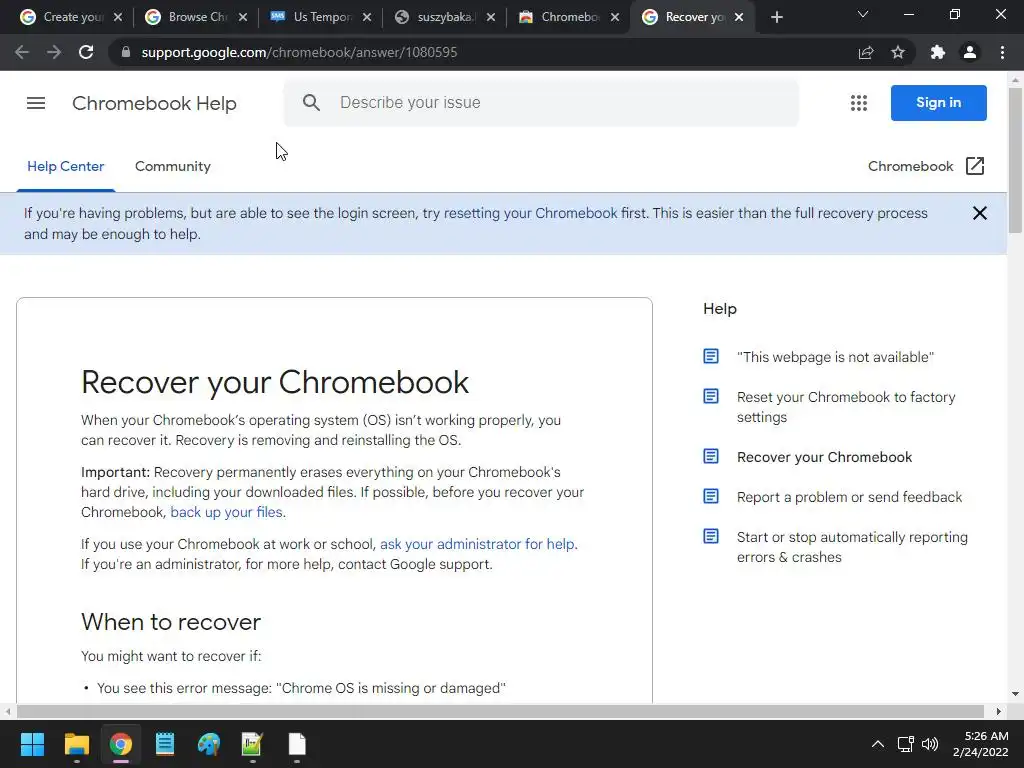The width and height of the screenshot is (1024, 768).
Task: Follow 'resetting your Chromebook' link
Action: [x=530, y=214]
